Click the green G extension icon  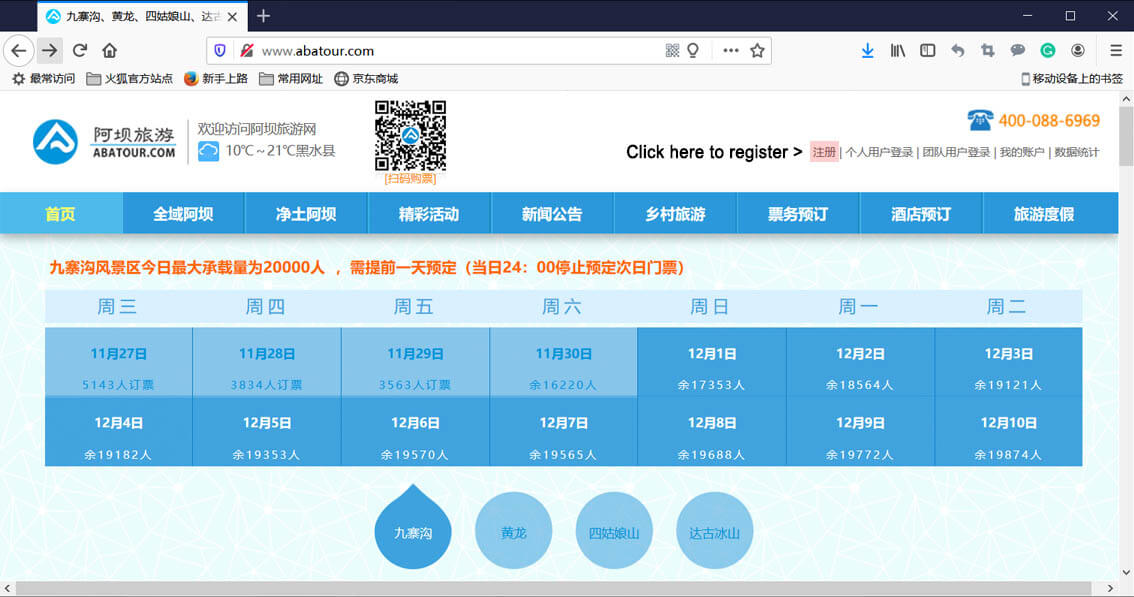tap(1047, 51)
